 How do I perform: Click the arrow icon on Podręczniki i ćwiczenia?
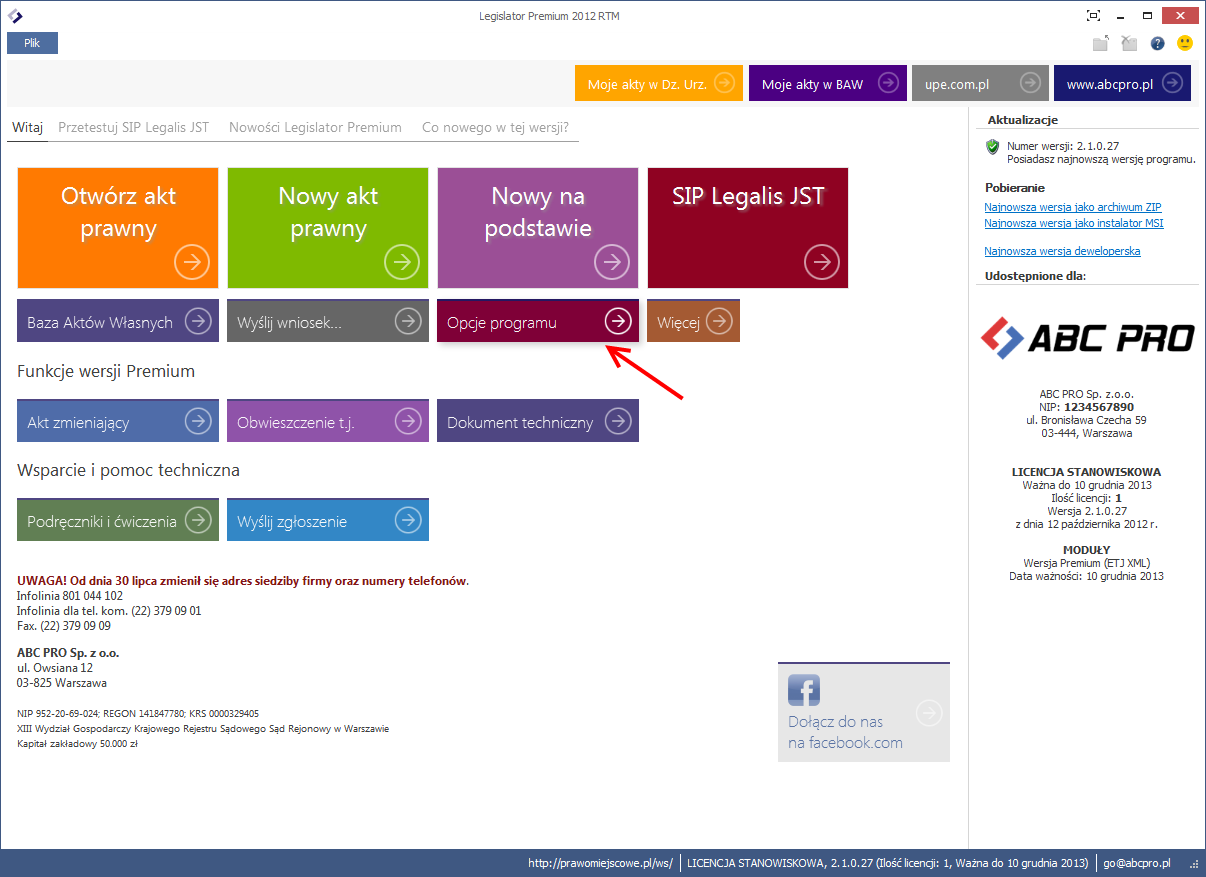(199, 520)
